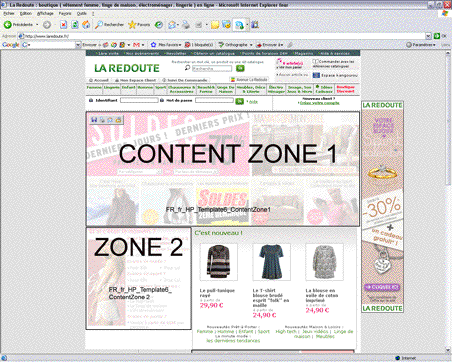Select the Idées Cadeaux tab
454x363 pixels.
[324, 89]
